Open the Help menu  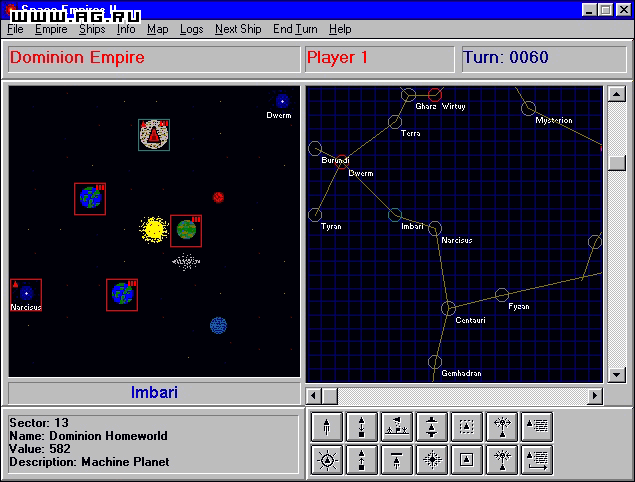340,29
